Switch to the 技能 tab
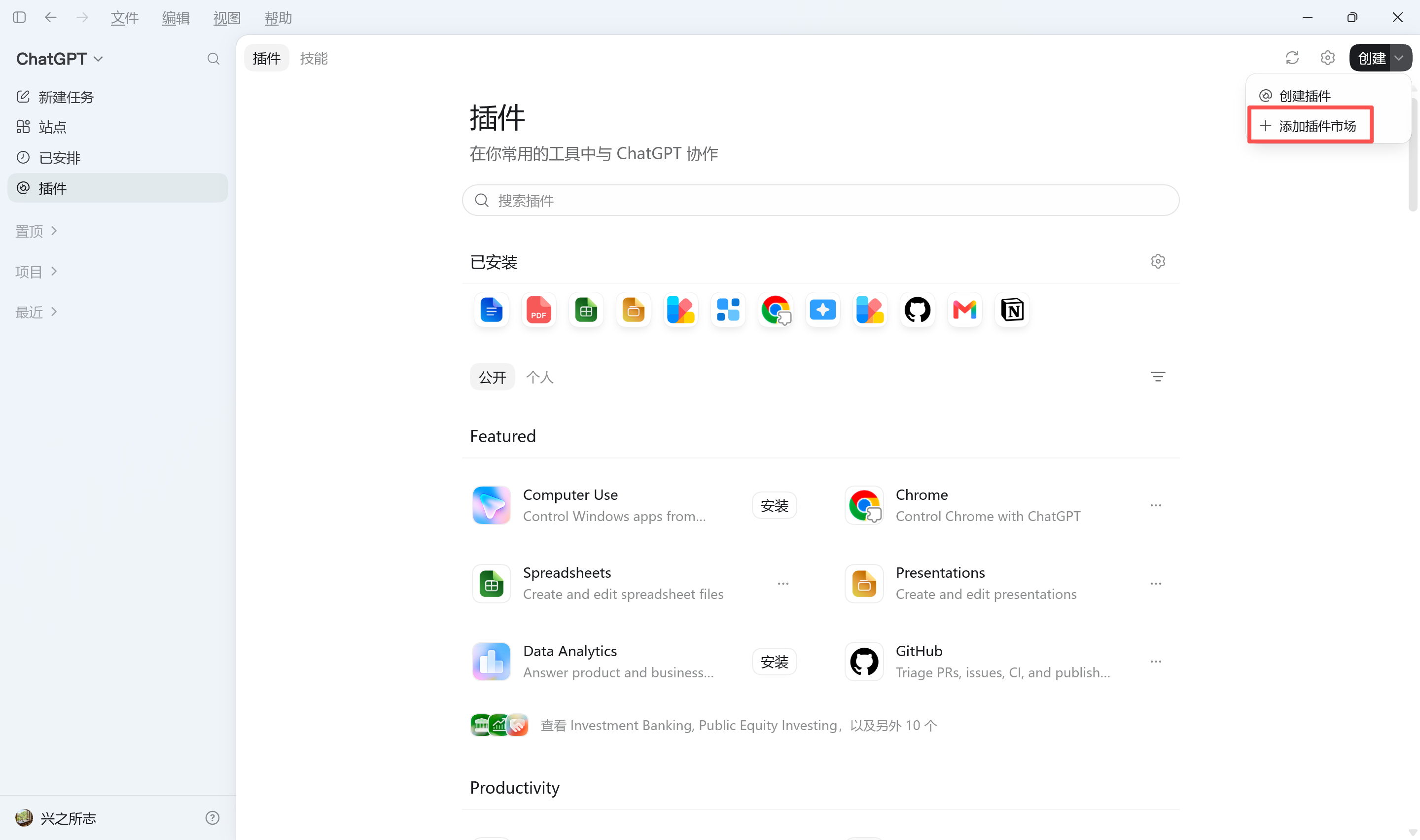This screenshot has width=1420, height=840. (314, 58)
